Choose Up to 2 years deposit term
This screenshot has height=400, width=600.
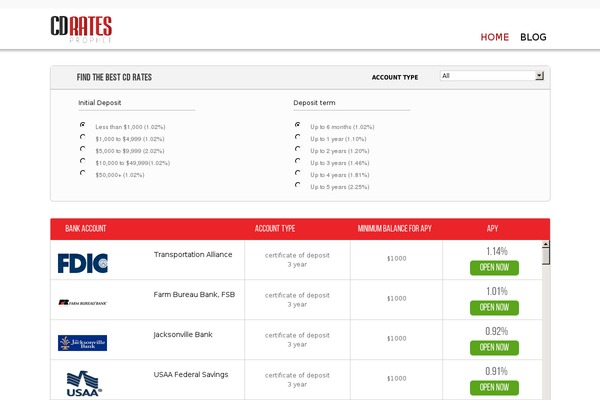tap(298, 149)
